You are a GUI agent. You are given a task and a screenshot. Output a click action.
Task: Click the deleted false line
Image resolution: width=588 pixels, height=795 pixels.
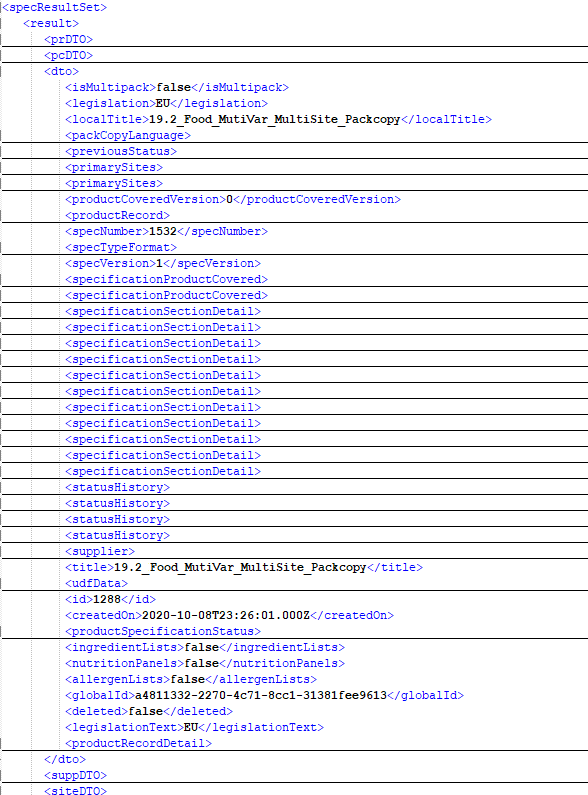[149, 711]
